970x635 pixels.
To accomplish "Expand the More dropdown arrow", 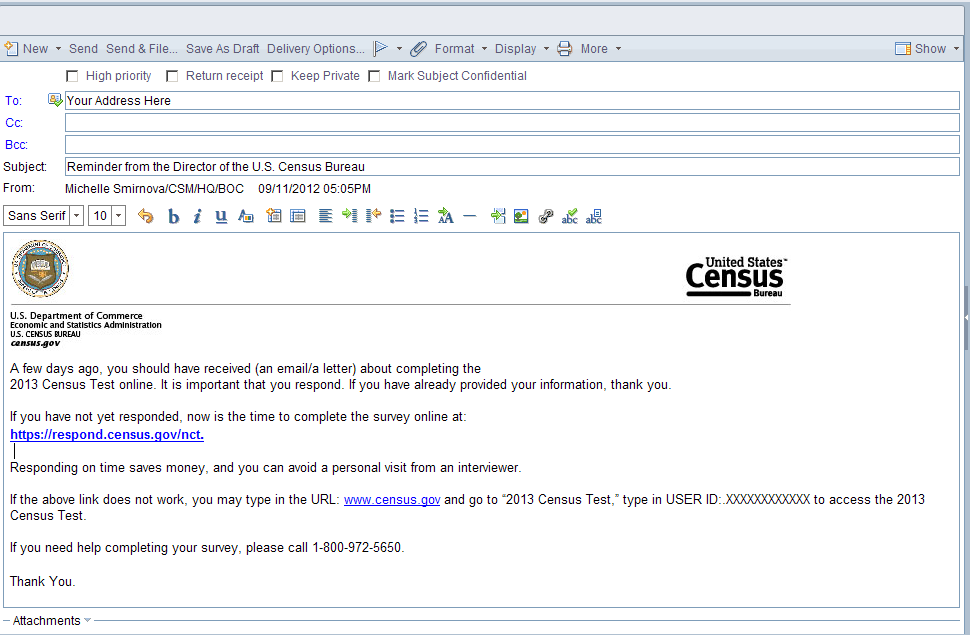I will coord(618,48).
